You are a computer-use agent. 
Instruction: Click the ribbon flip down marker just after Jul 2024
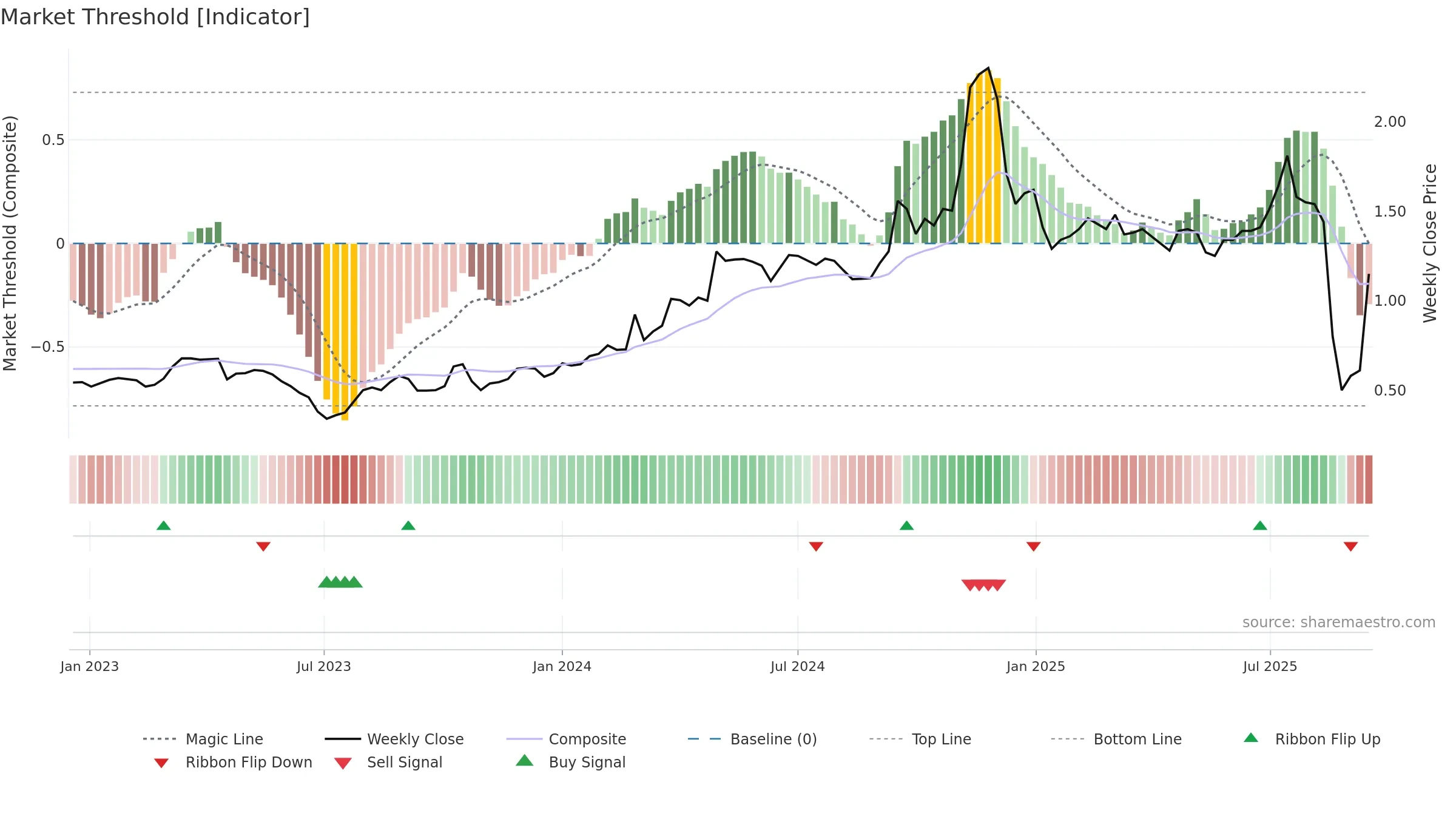click(x=816, y=547)
